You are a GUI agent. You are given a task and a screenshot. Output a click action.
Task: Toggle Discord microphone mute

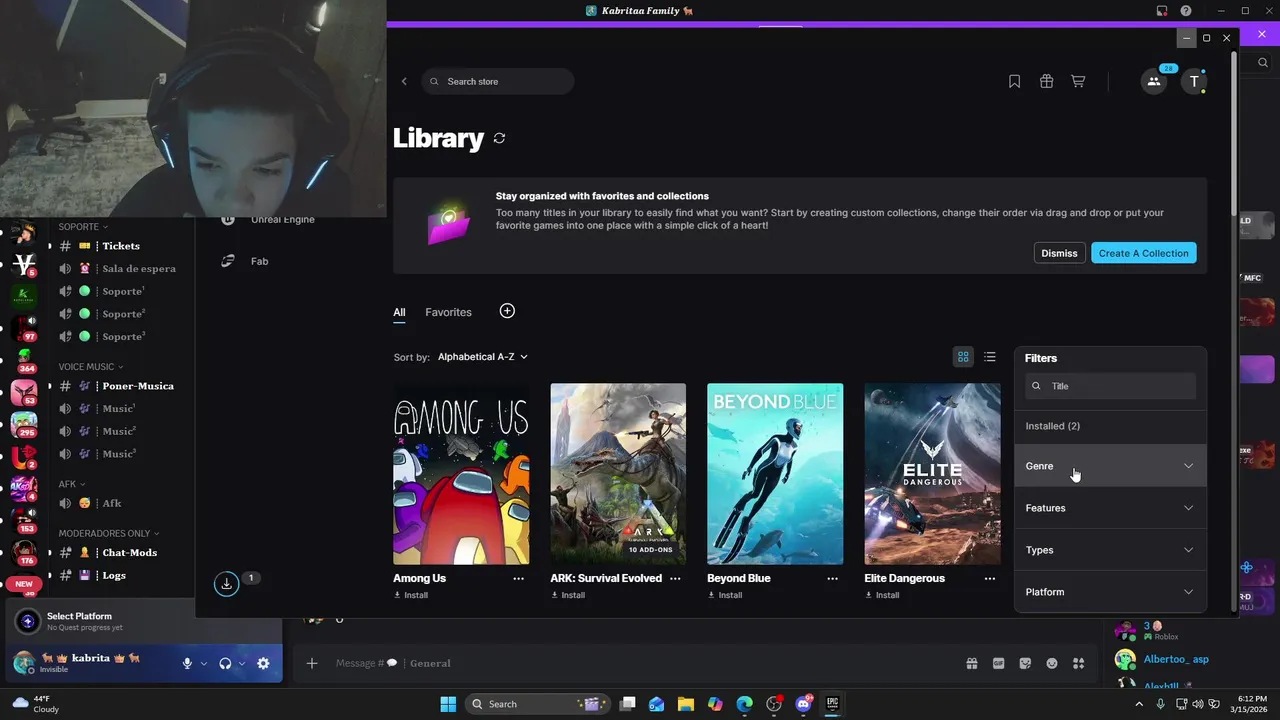coord(187,663)
